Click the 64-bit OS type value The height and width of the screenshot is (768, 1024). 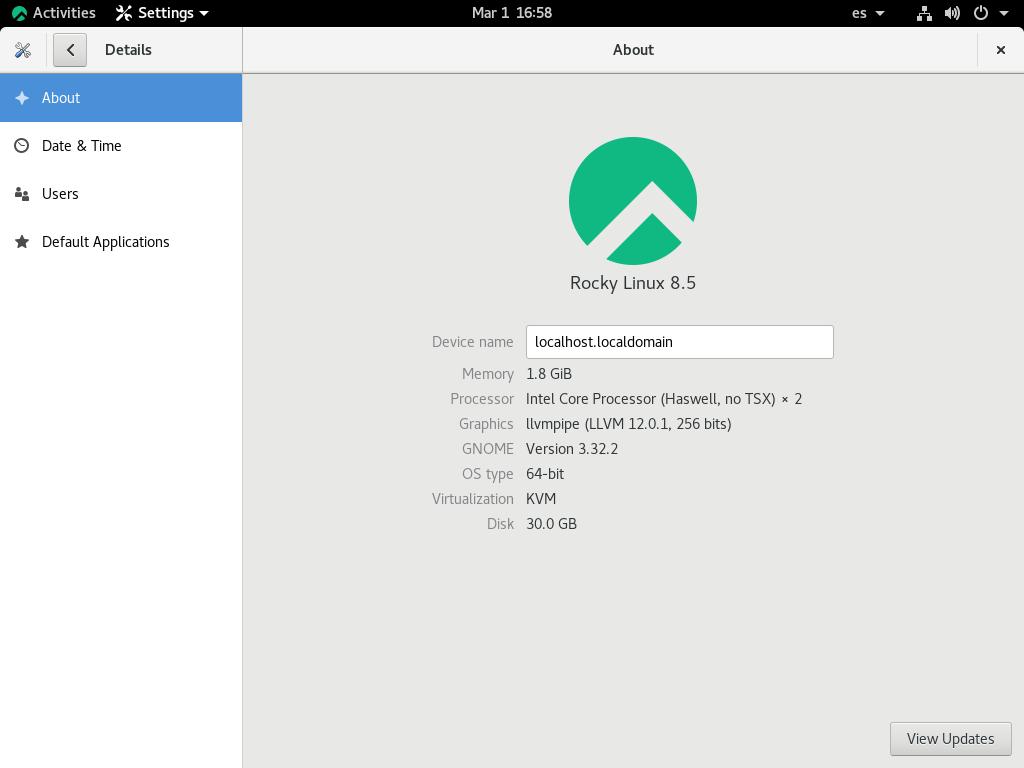point(545,474)
